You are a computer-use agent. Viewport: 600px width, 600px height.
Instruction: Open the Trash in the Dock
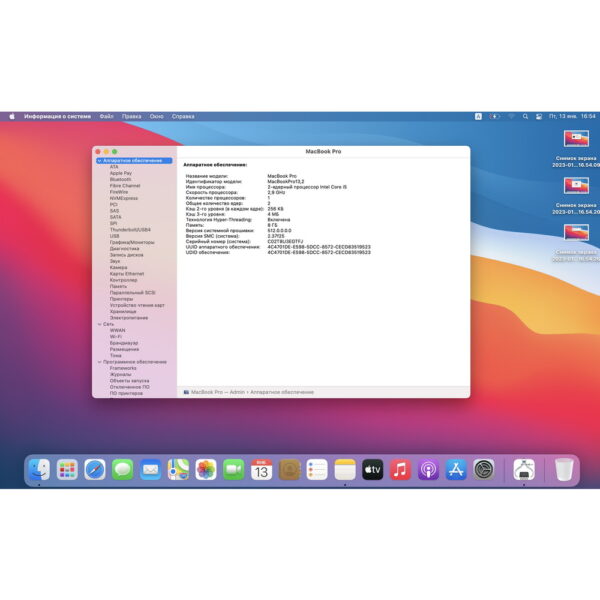[564, 470]
